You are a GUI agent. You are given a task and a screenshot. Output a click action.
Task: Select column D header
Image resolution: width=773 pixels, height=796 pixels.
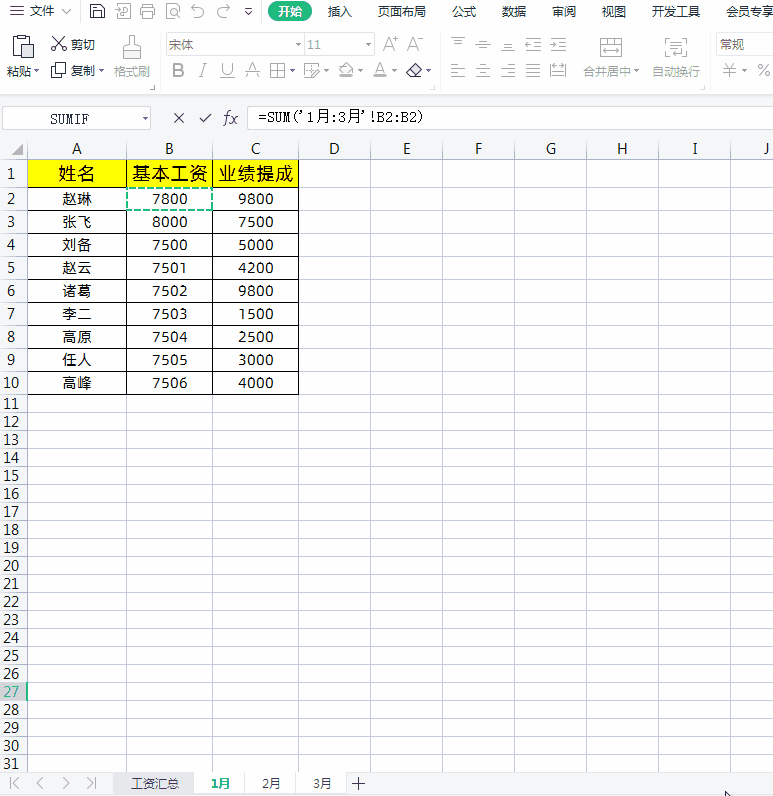(x=334, y=149)
